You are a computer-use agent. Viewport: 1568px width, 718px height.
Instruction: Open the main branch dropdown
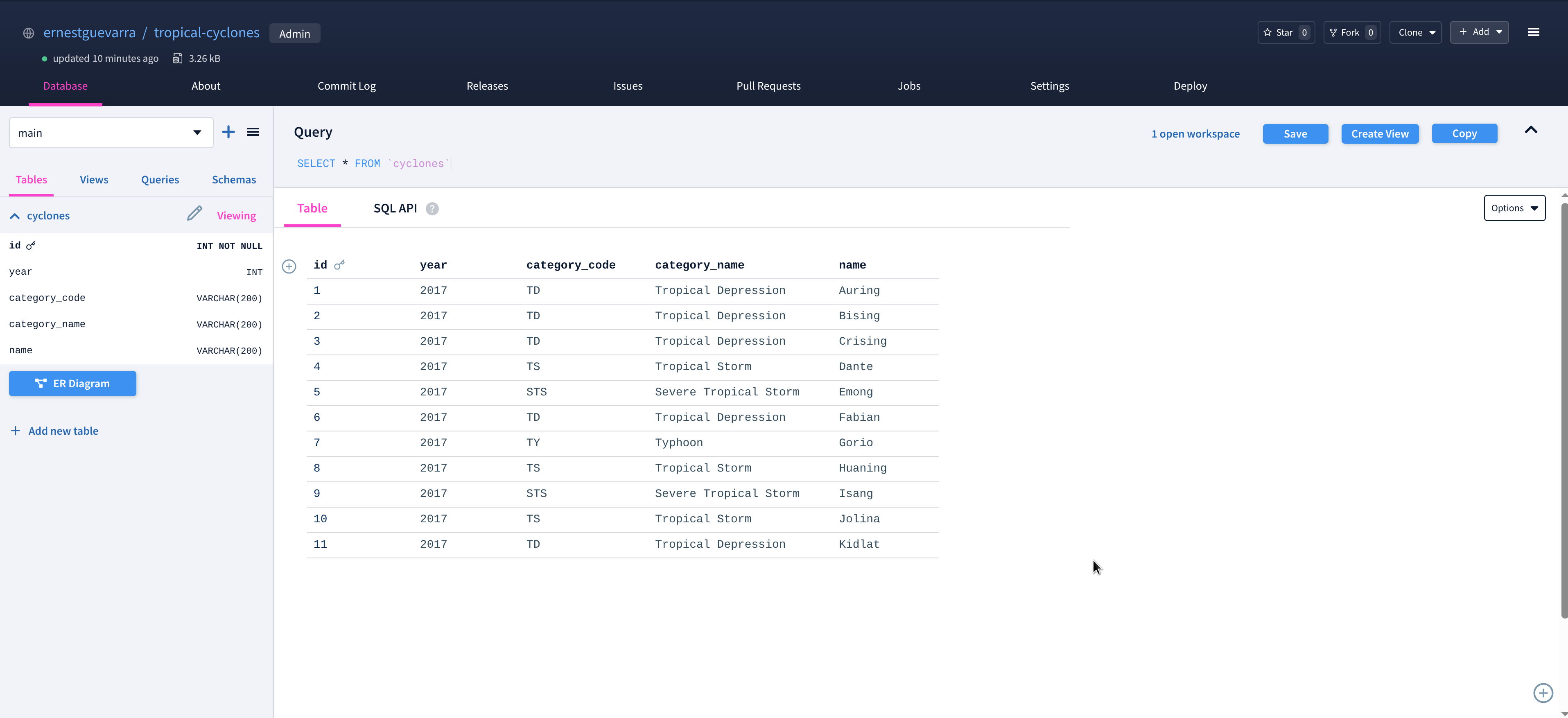pyautogui.click(x=111, y=133)
